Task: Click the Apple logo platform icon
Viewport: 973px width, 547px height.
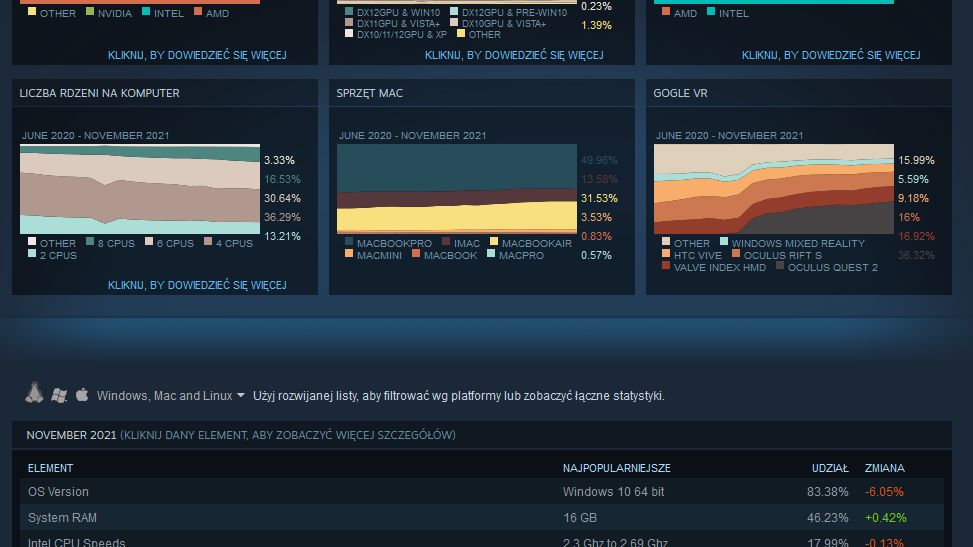Action: 82,394
